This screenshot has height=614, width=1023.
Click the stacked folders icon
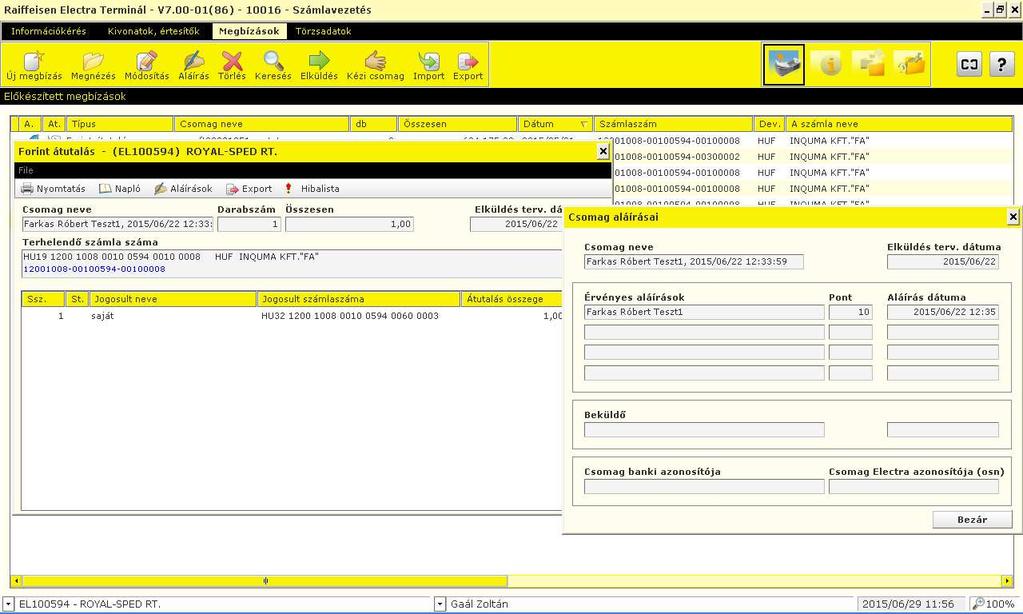[x=870, y=64]
